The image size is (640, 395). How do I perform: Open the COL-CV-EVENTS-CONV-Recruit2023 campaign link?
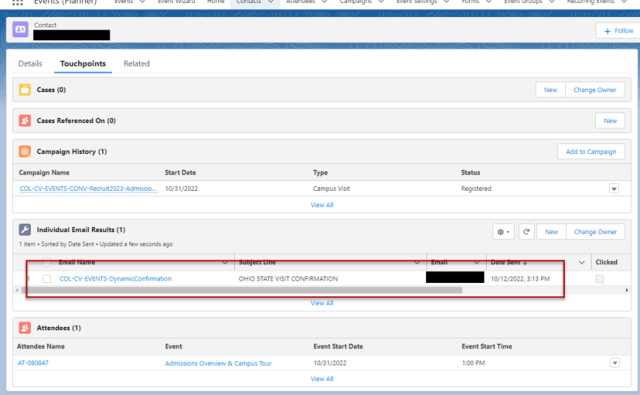pyautogui.click(x=88, y=189)
